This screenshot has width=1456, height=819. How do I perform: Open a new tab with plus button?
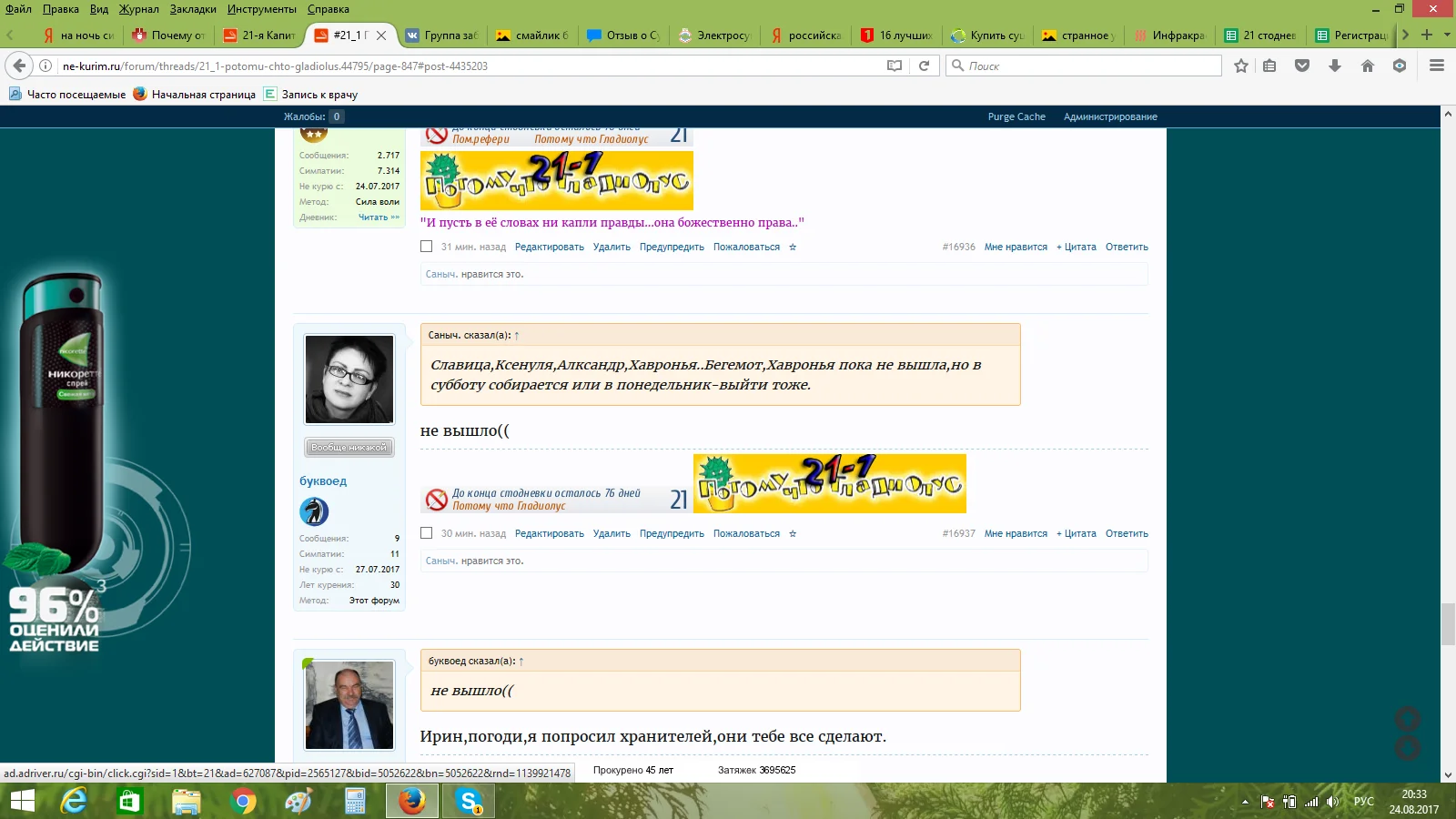[x=1427, y=35]
